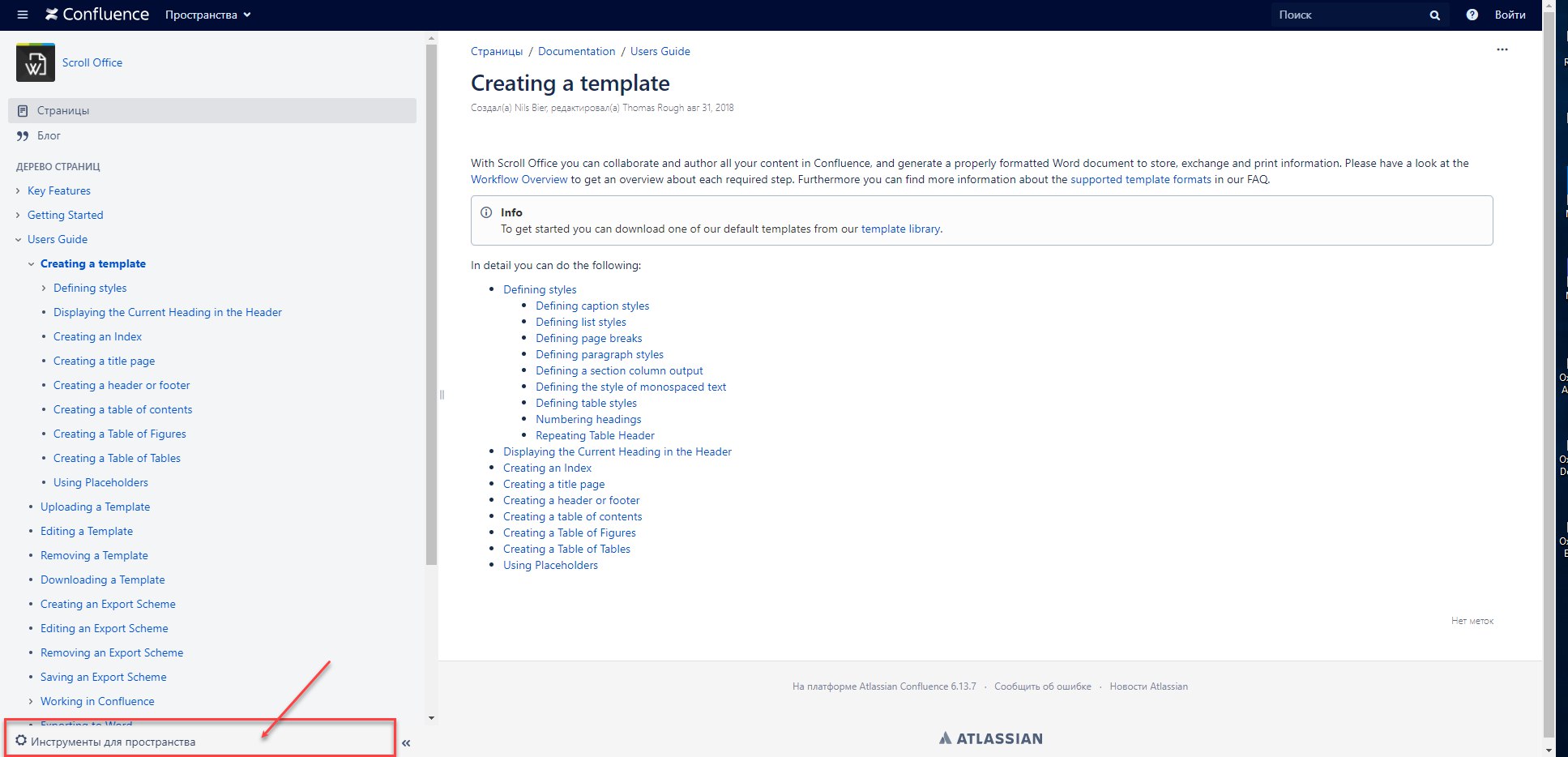Click the sidebar resize handle
Viewport: 1568px width, 757px height.
(442, 395)
